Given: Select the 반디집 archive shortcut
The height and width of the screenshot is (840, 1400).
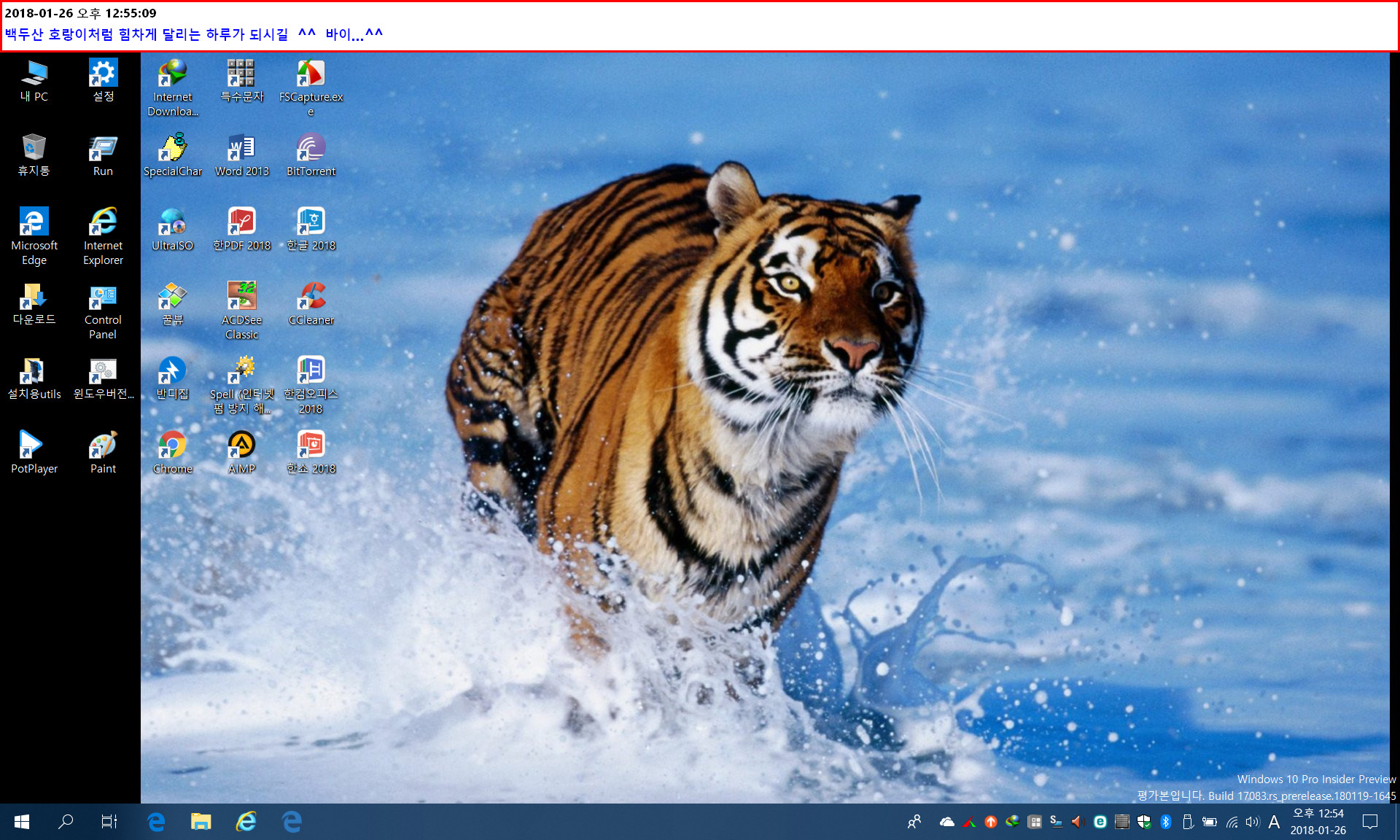Looking at the screenshot, I should 173,378.
